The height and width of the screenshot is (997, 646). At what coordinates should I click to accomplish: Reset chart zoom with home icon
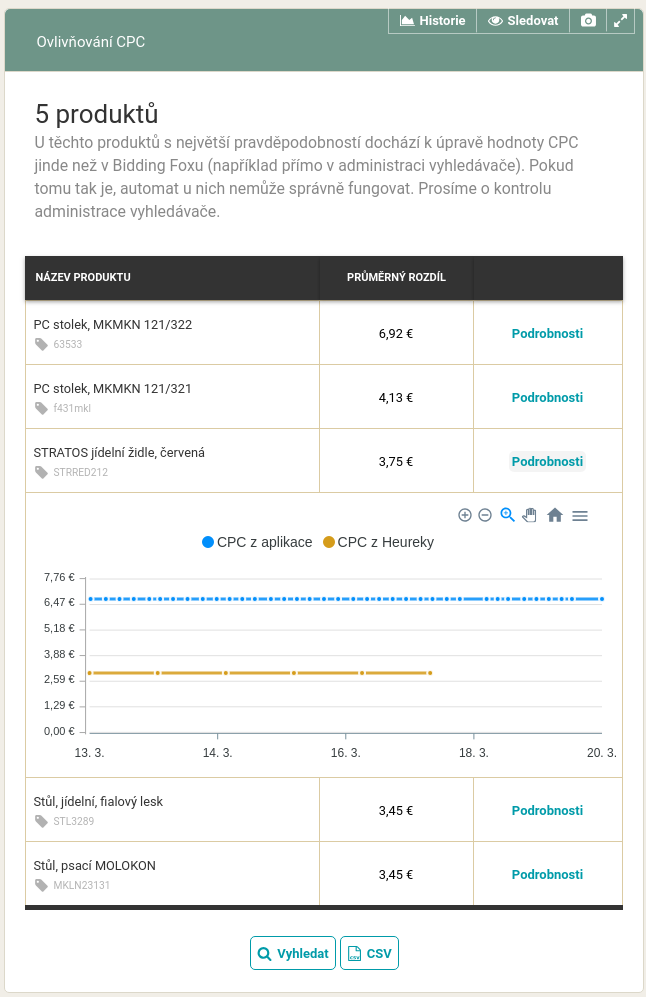[555, 515]
